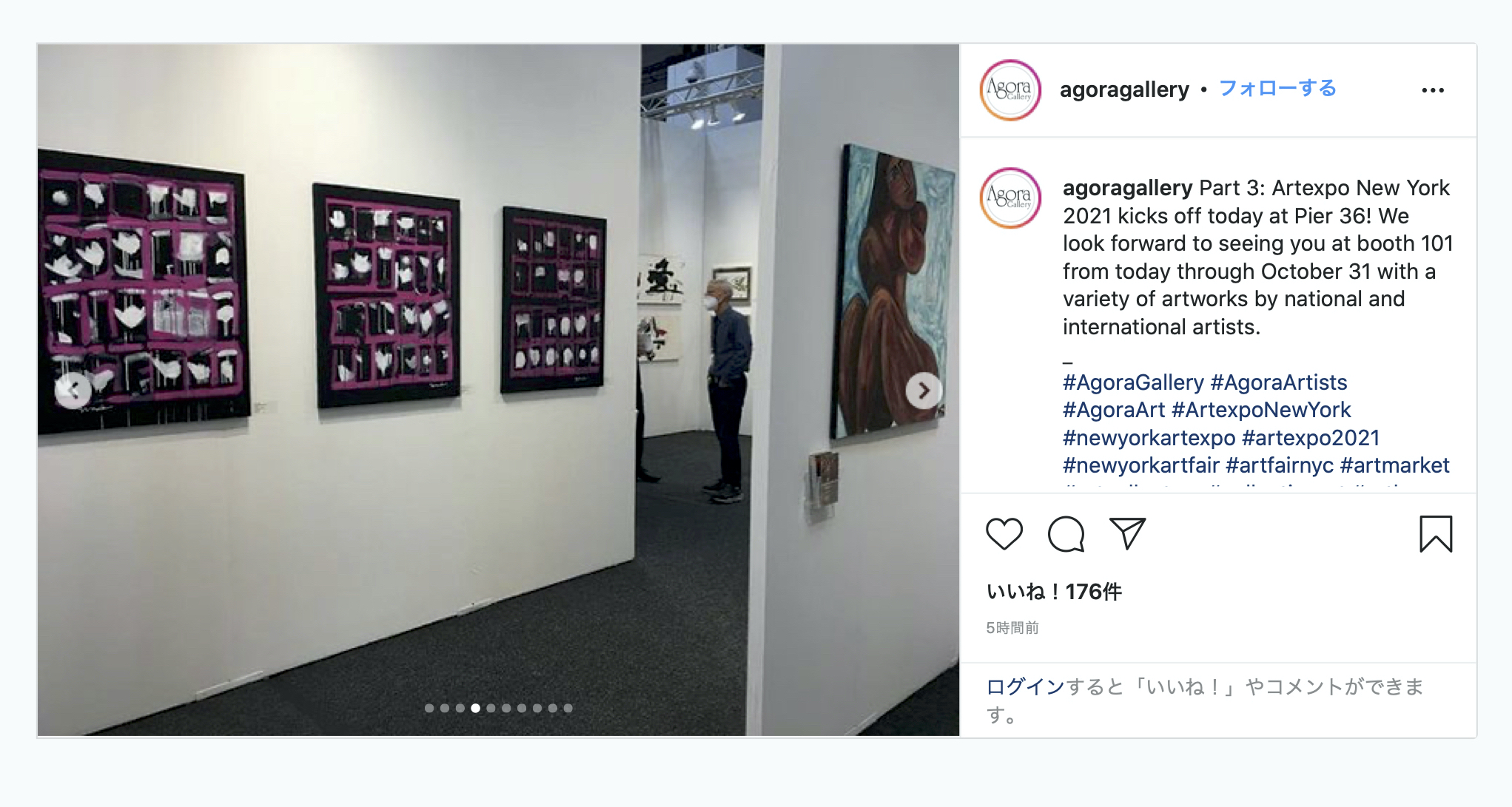Click the #artmarket hashtag
Viewport: 1512px width, 807px height.
[1394, 465]
